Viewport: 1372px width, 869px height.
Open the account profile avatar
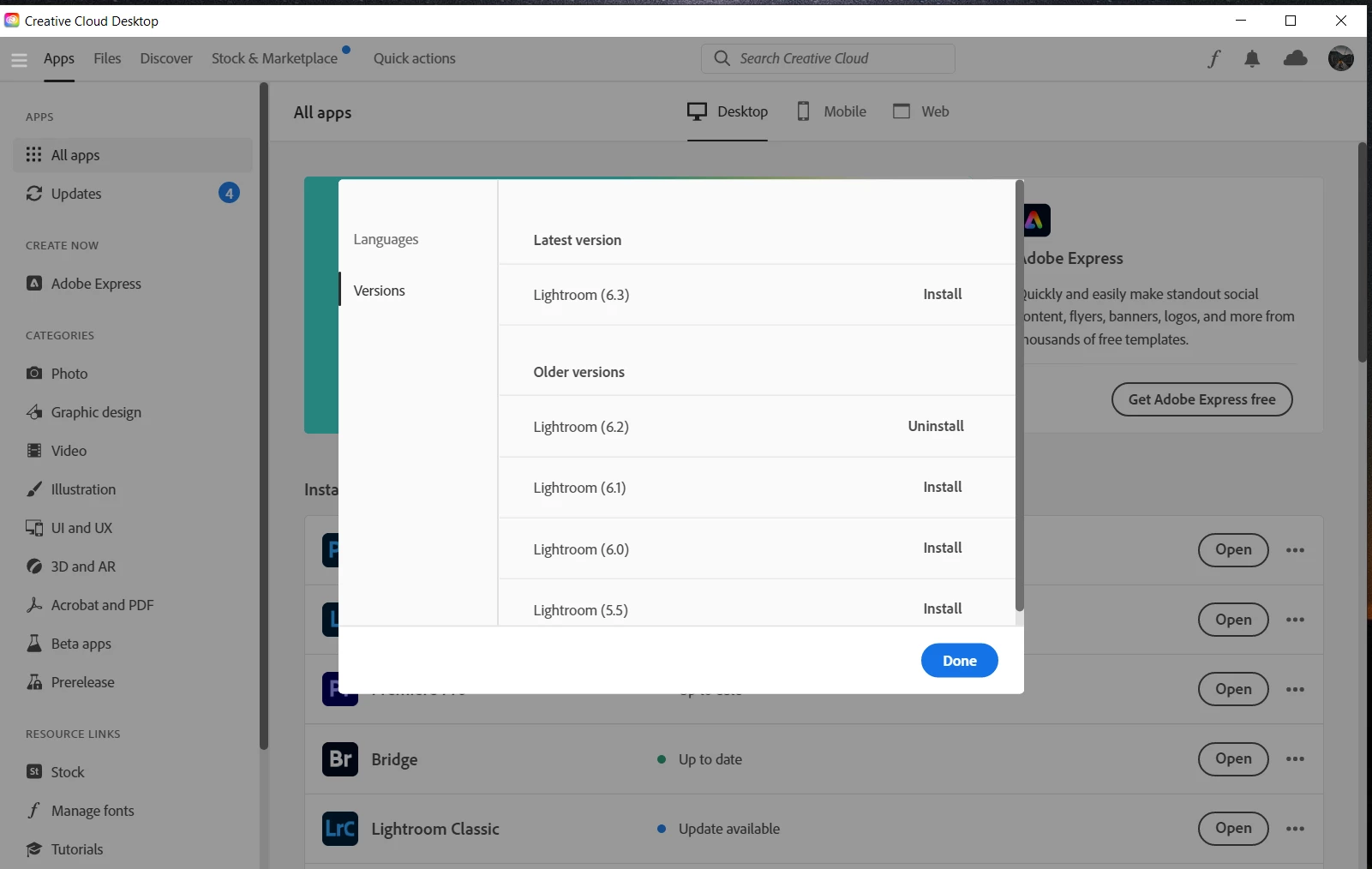(x=1341, y=58)
